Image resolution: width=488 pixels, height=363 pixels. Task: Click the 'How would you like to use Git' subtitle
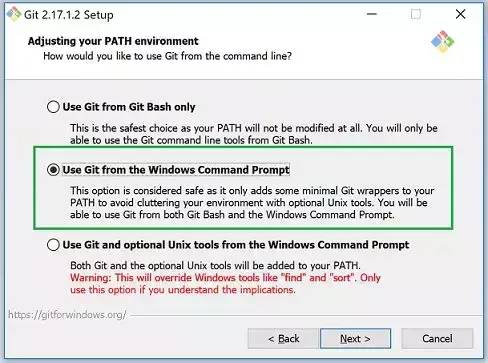pyautogui.click(x=167, y=56)
